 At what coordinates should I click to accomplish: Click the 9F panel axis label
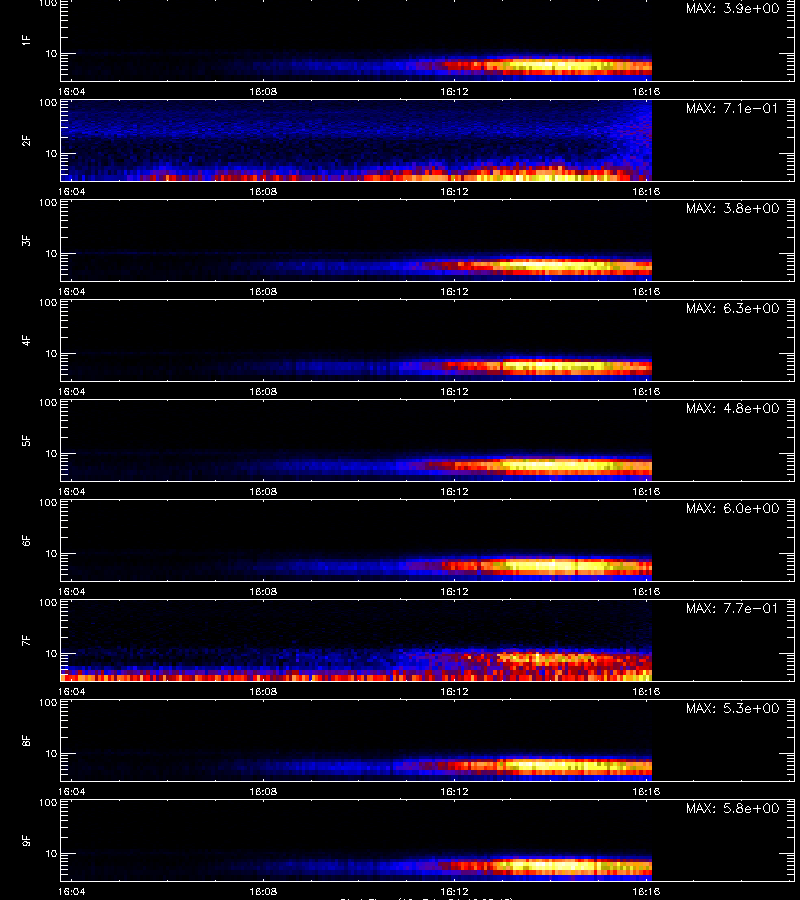point(25,840)
